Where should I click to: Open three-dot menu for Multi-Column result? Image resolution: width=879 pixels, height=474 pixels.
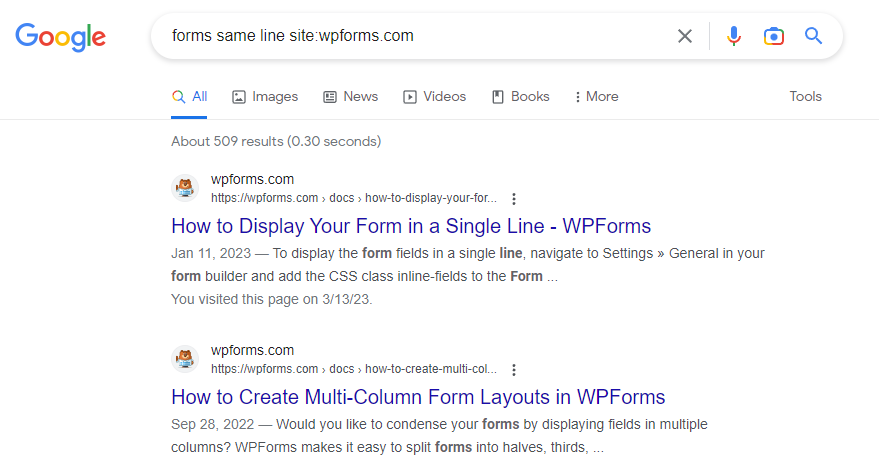pos(514,369)
